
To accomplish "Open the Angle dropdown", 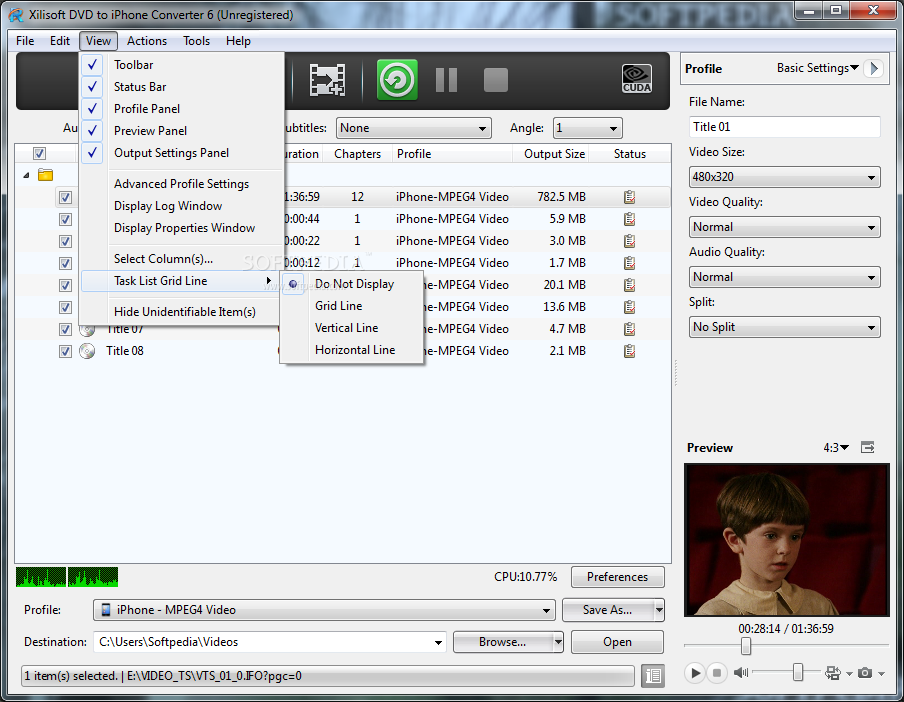I will click(587, 128).
